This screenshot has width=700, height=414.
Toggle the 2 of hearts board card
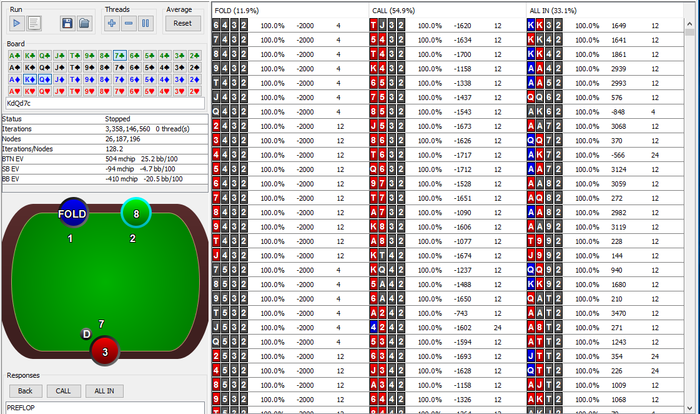(194, 91)
